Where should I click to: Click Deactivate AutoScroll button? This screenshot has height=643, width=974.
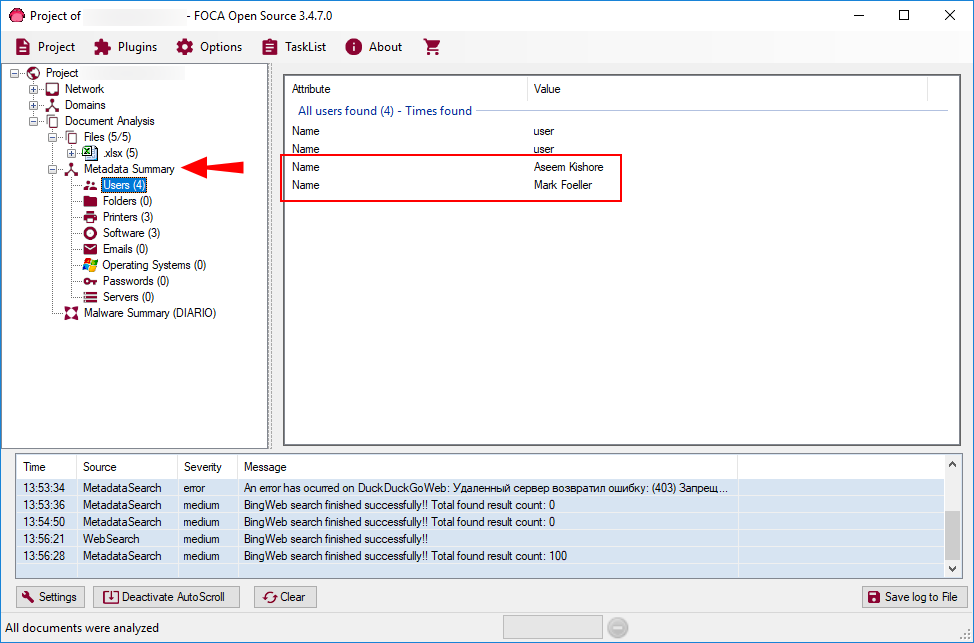166,597
